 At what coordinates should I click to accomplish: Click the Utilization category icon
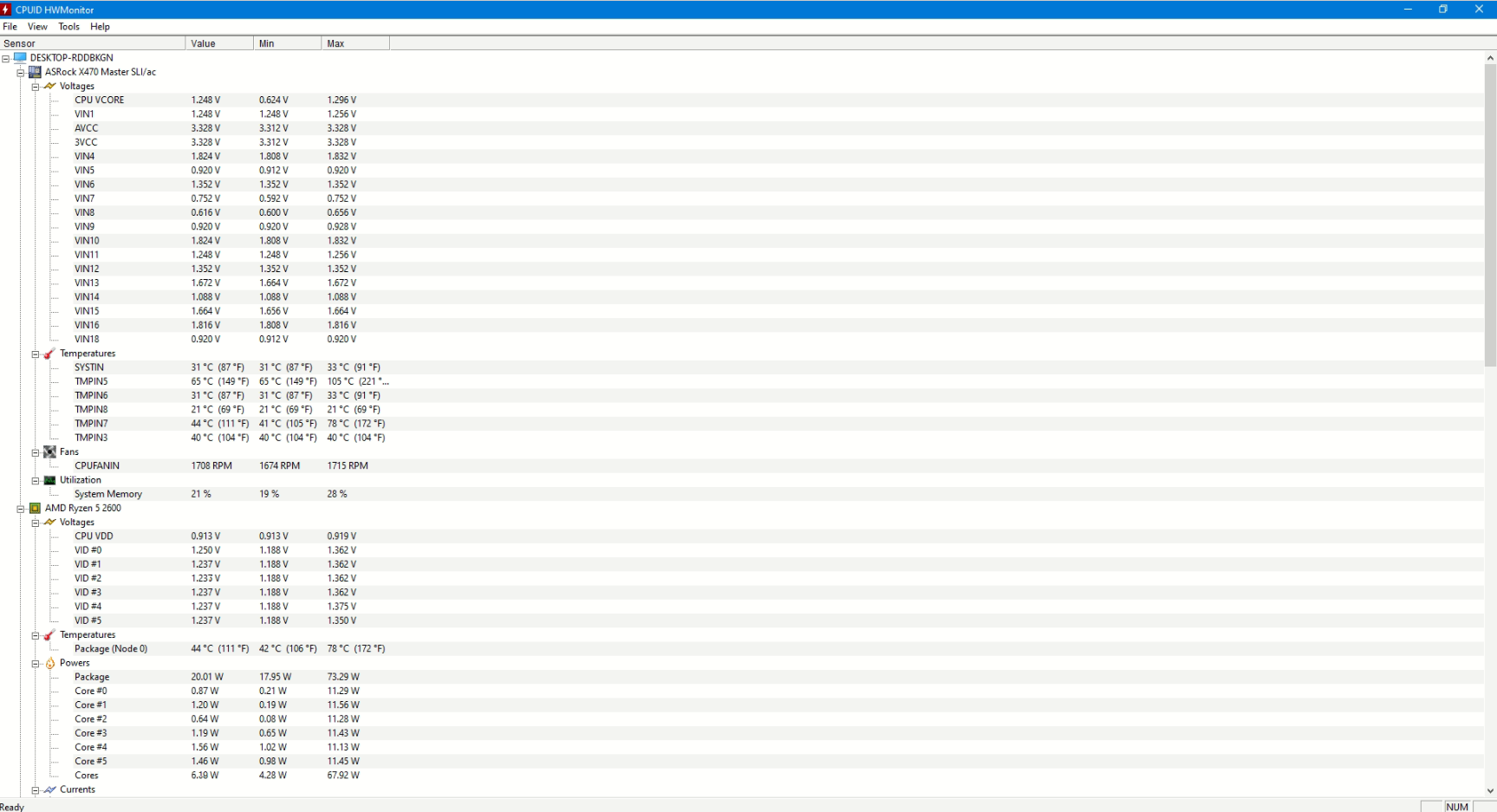pos(49,480)
